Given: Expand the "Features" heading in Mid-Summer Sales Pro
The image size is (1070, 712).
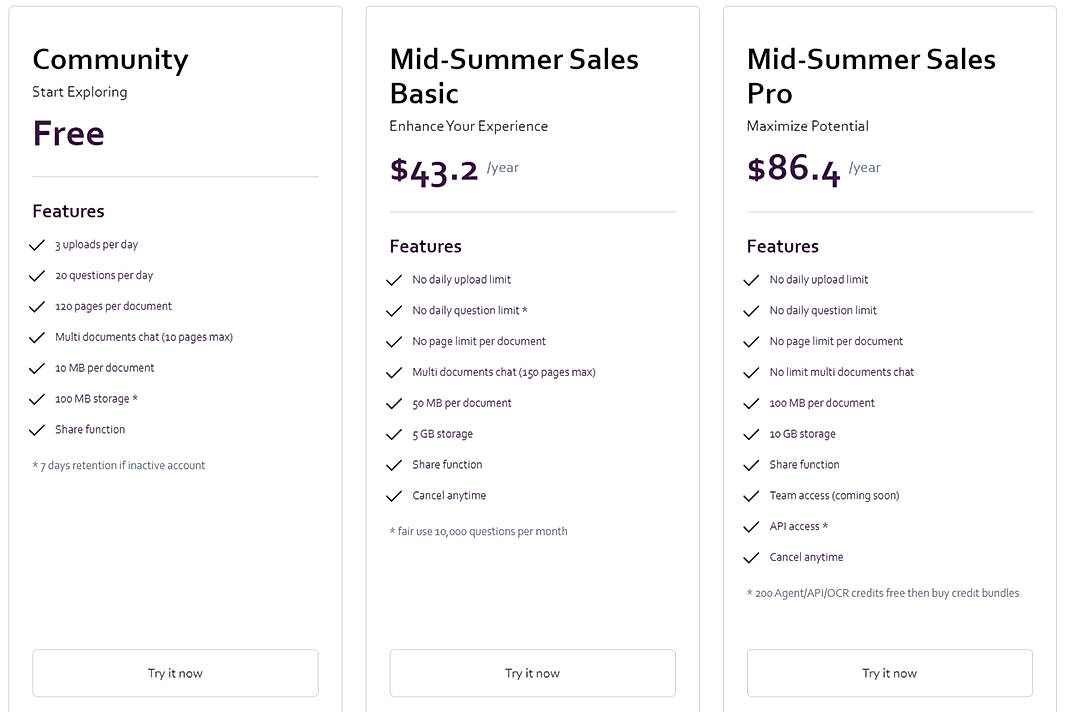Looking at the screenshot, I should pyautogui.click(x=782, y=246).
